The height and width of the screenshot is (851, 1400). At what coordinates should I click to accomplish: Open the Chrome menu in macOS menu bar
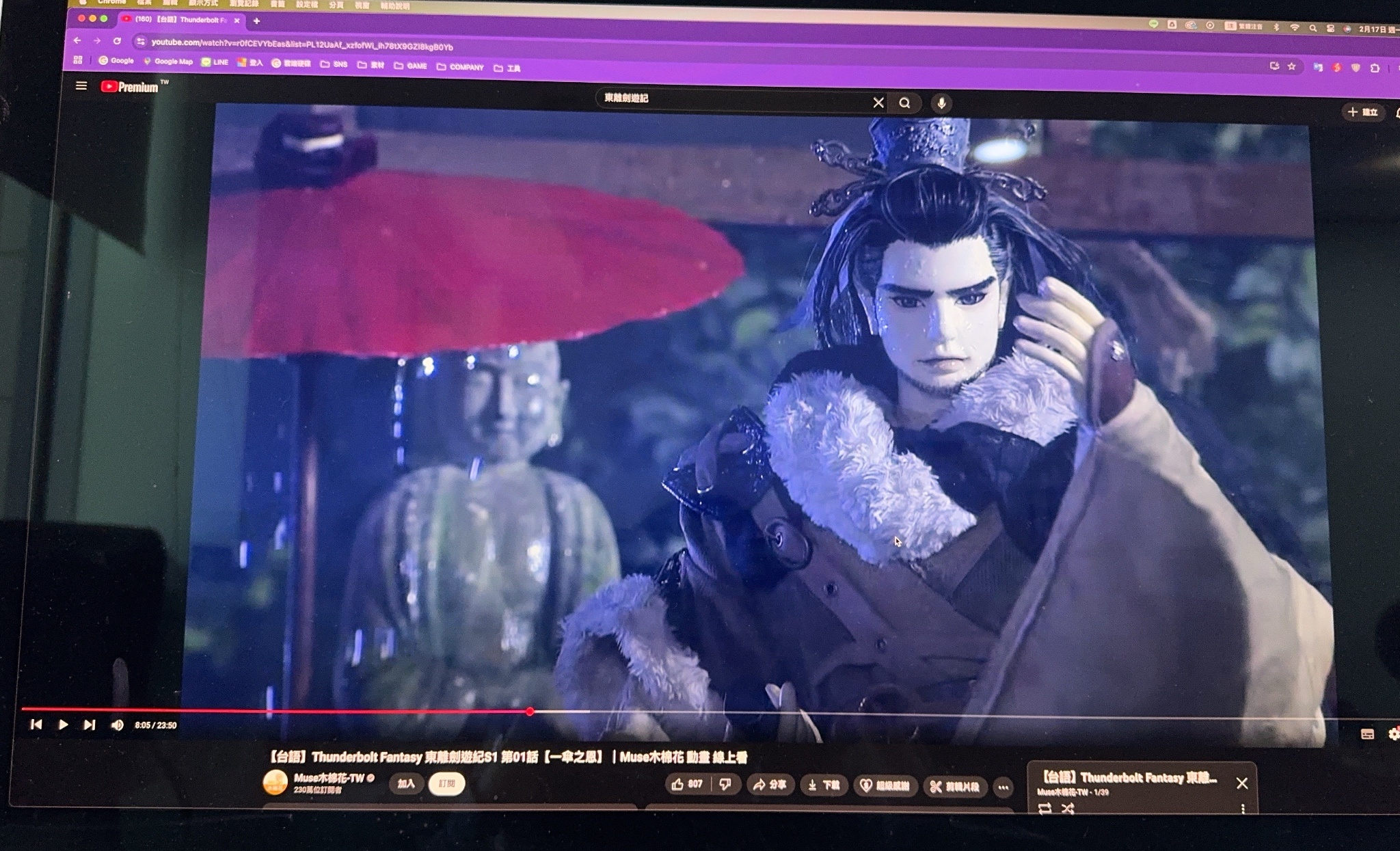112,2
